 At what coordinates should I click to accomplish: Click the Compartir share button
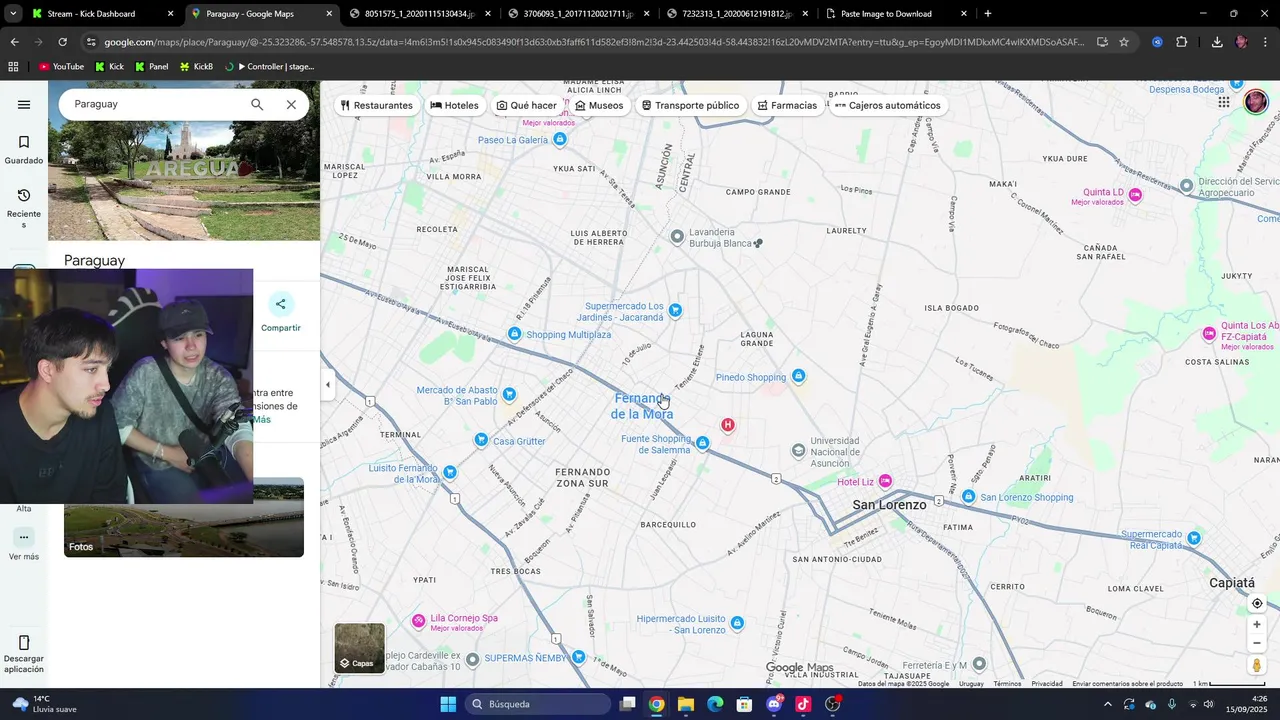click(281, 313)
